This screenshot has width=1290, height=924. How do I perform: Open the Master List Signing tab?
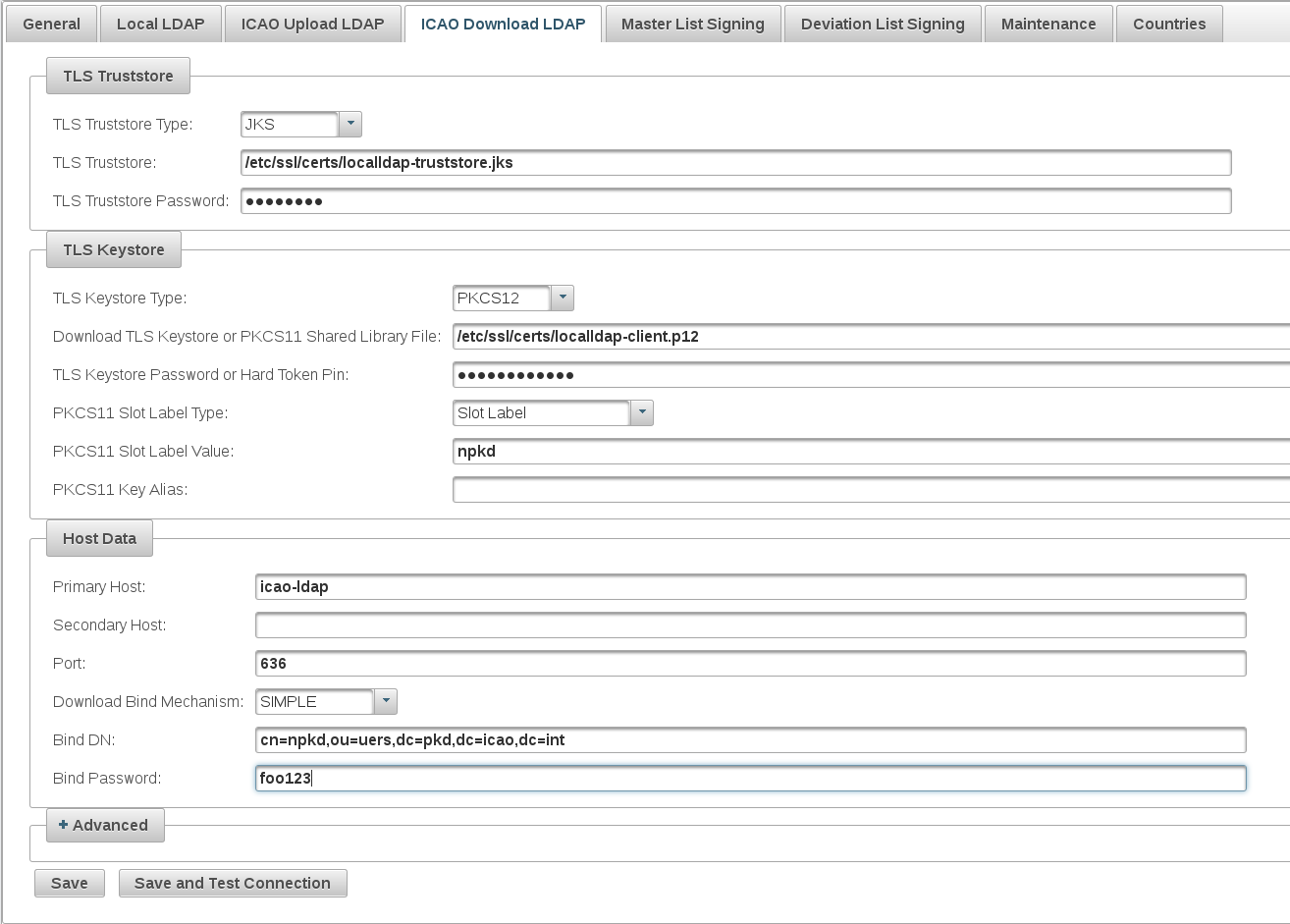point(692,24)
